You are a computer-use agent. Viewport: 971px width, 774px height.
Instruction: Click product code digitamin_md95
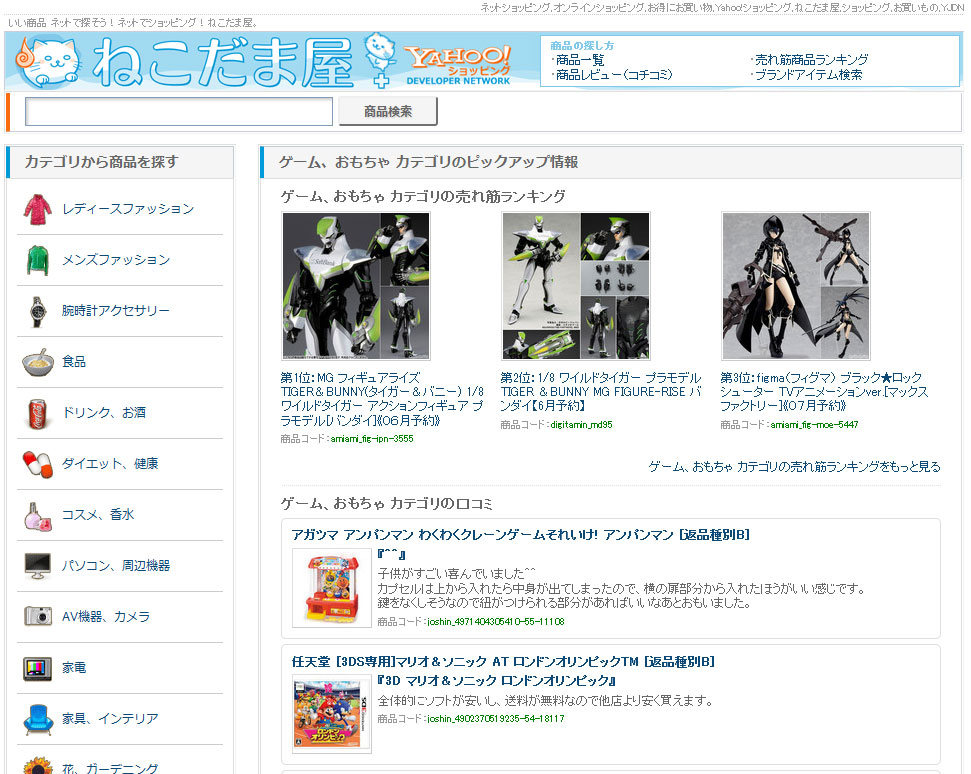tap(581, 425)
